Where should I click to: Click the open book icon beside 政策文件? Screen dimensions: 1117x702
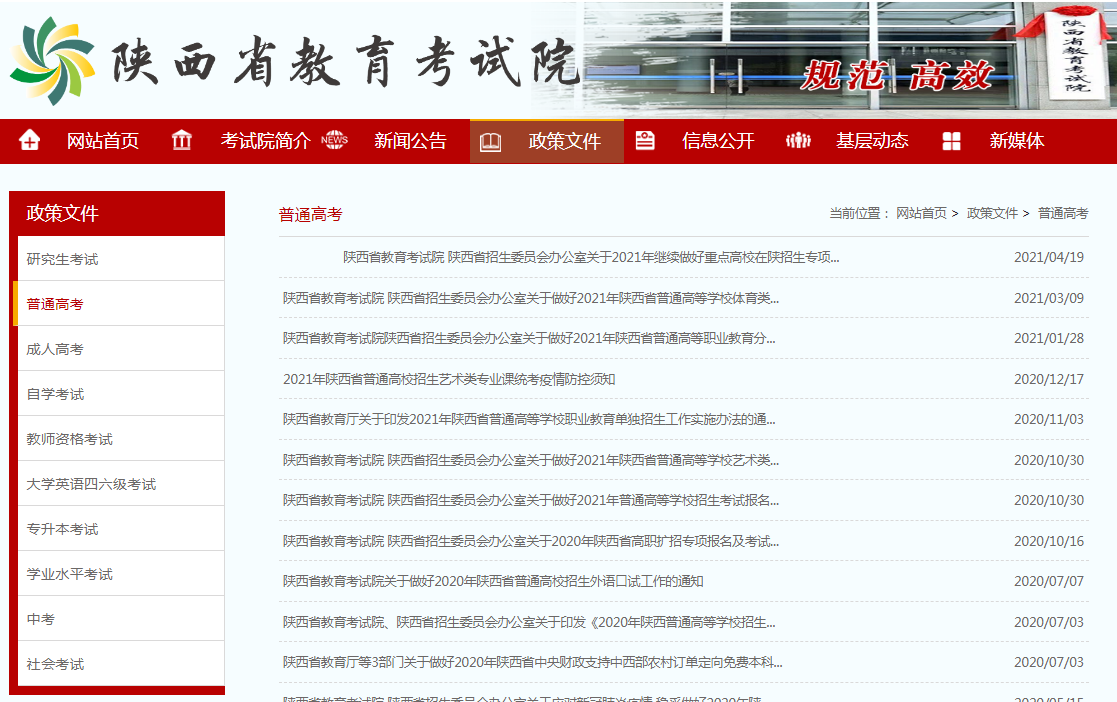490,142
